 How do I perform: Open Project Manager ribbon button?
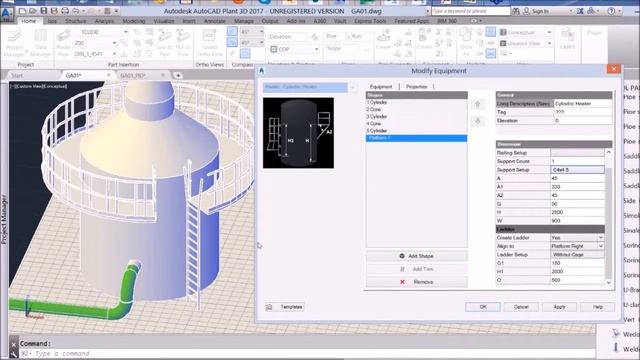tap(14, 43)
